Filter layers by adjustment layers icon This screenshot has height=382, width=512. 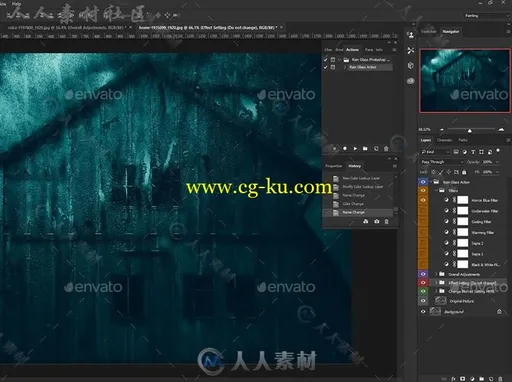pyautogui.click(x=465, y=152)
